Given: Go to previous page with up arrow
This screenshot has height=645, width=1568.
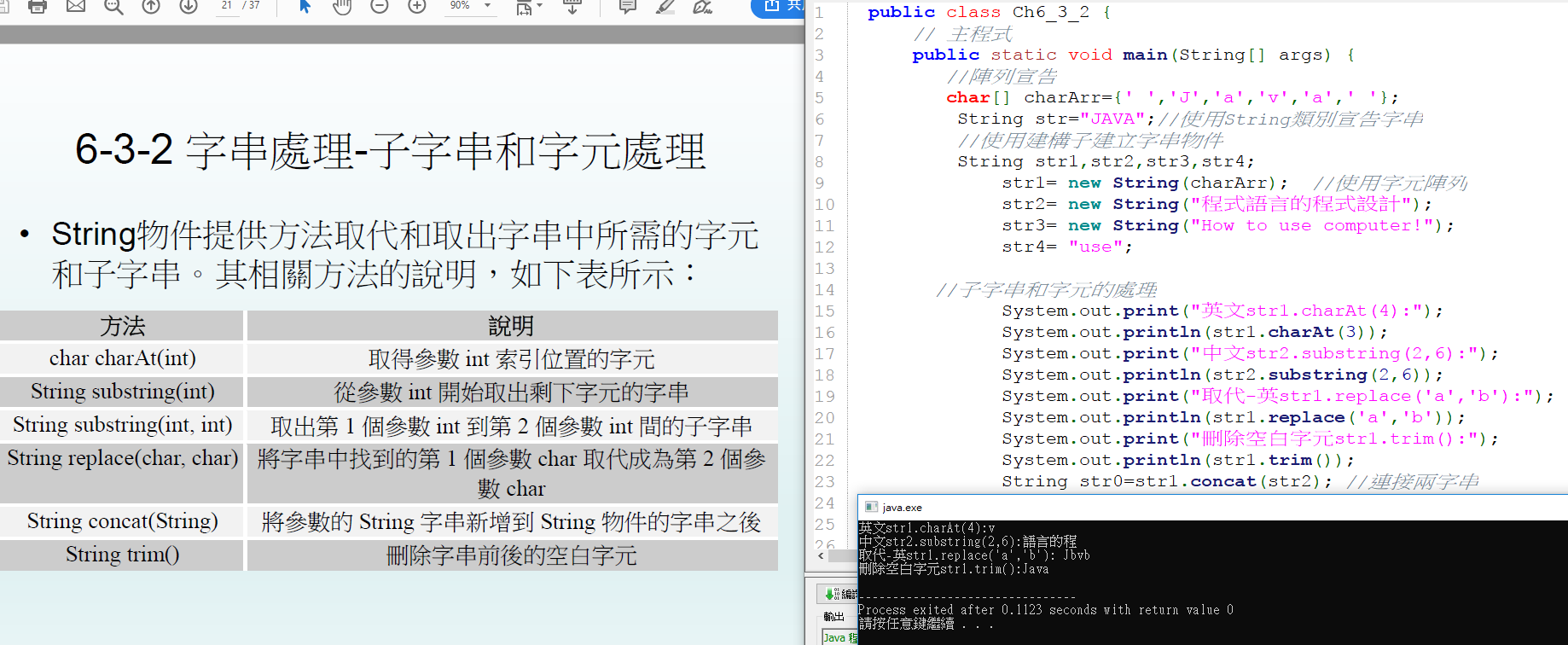Looking at the screenshot, I should pyautogui.click(x=151, y=7).
